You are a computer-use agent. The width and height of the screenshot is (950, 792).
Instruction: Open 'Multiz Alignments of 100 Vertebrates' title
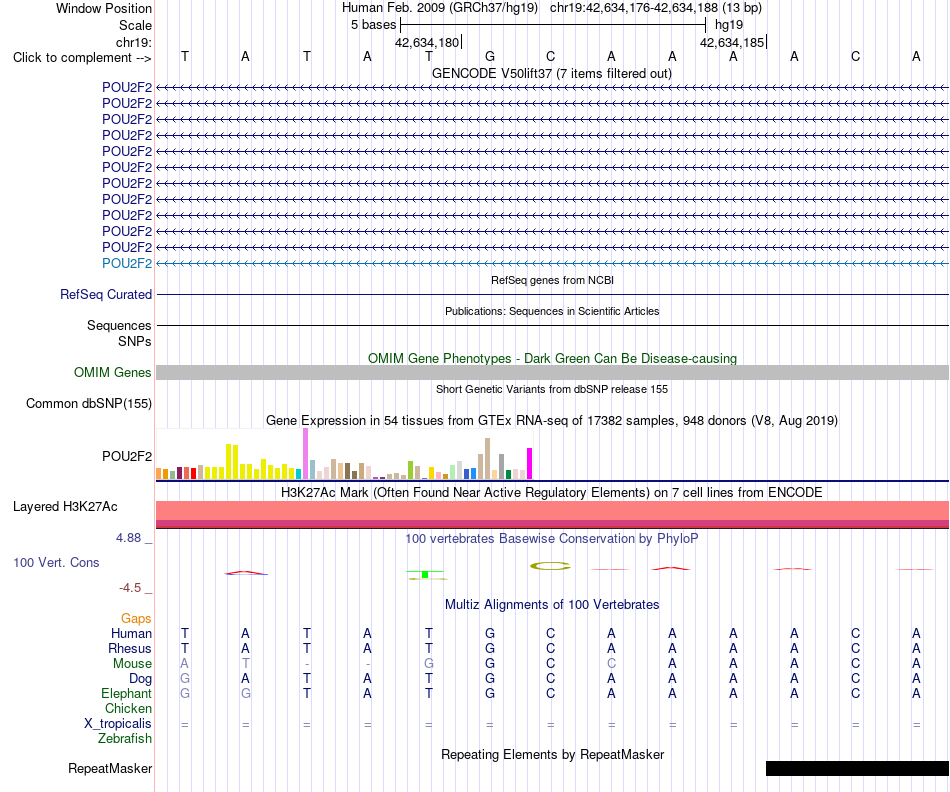click(x=552, y=604)
